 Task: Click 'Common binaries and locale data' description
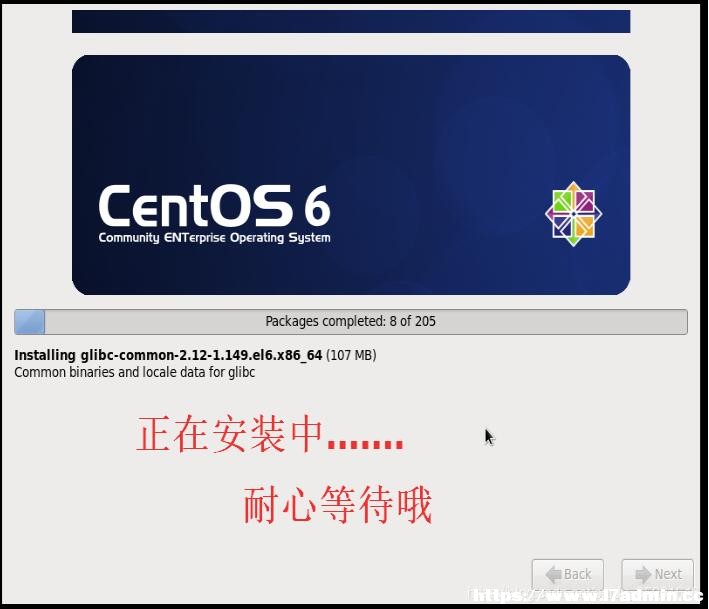(x=135, y=372)
